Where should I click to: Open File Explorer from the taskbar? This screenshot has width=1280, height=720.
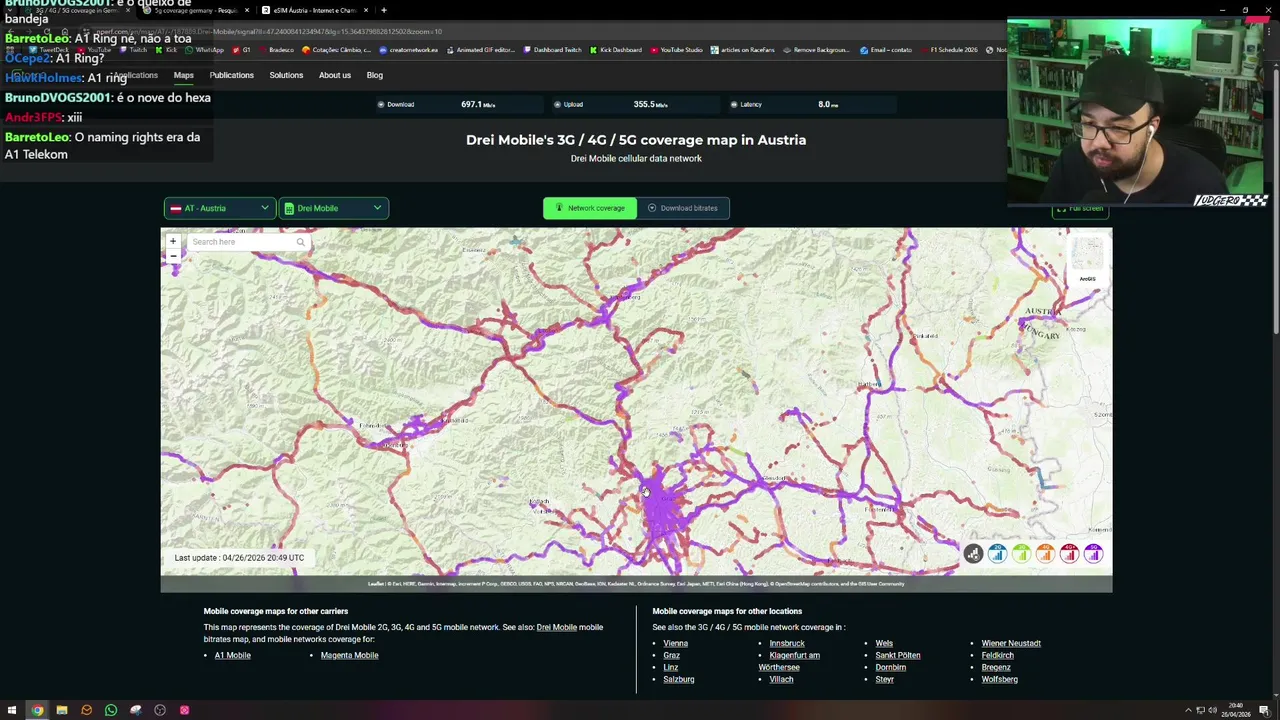(62, 710)
